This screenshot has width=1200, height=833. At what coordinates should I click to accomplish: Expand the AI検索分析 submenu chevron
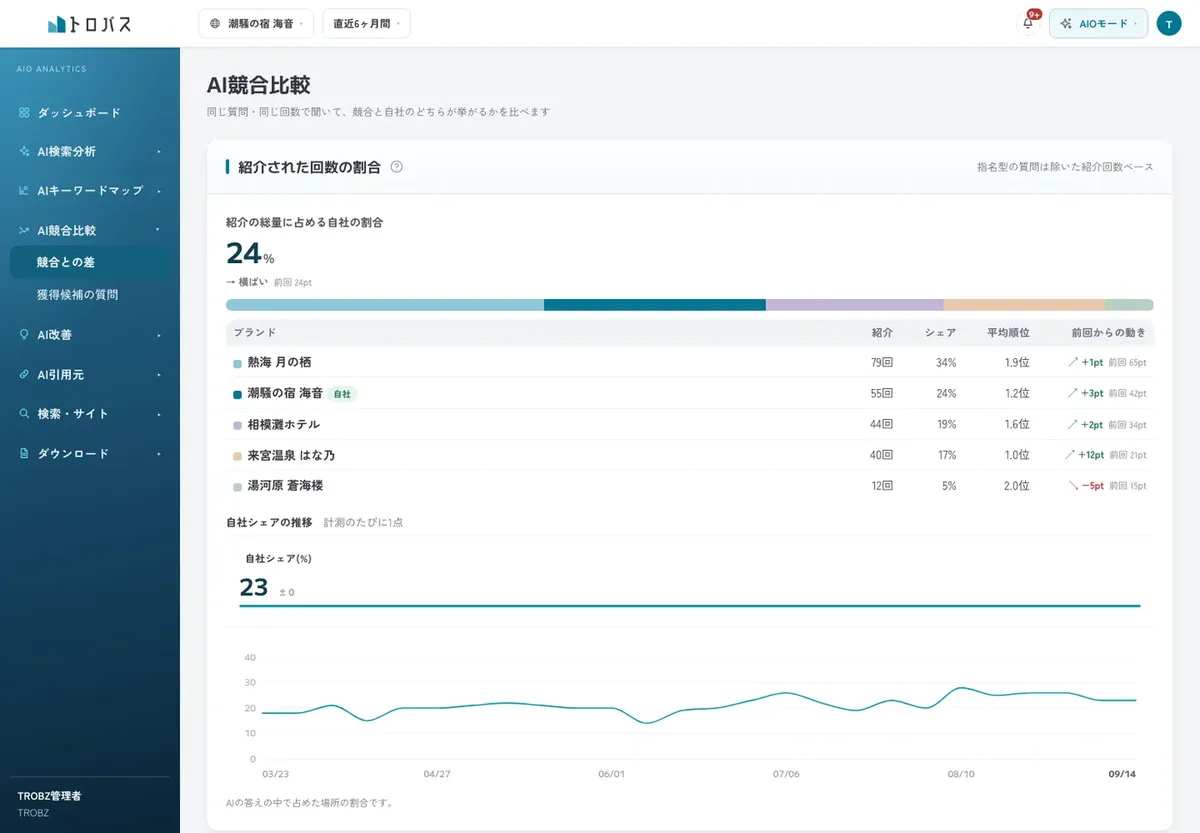[x=159, y=152]
